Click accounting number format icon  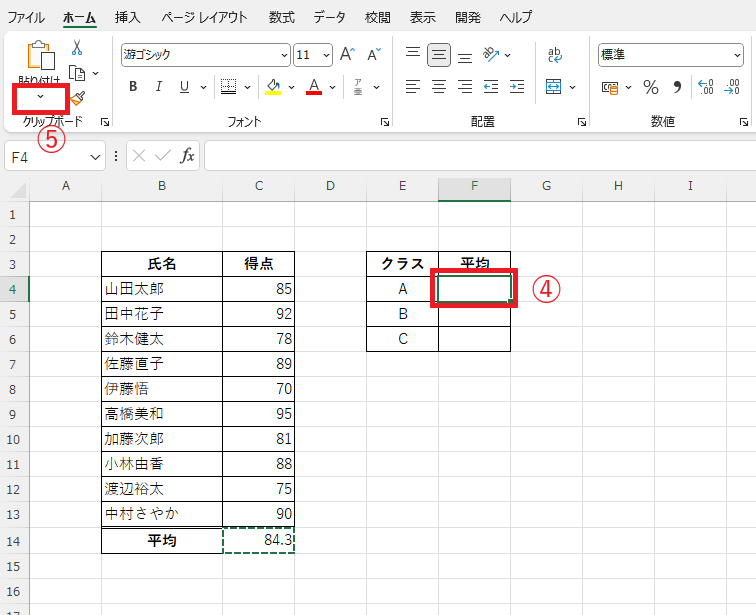click(x=610, y=88)
